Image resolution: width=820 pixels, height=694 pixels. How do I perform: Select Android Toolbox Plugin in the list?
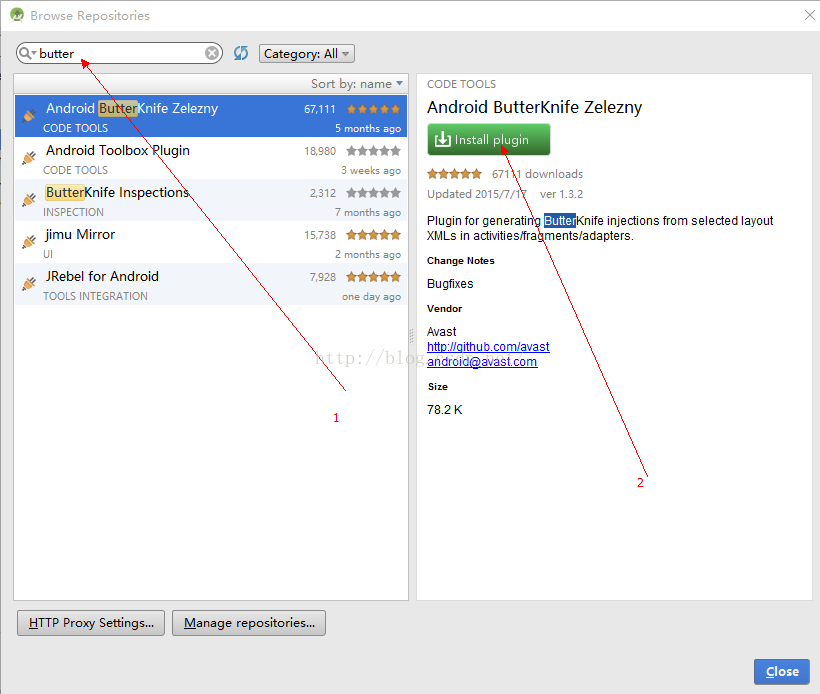(211, 158)
